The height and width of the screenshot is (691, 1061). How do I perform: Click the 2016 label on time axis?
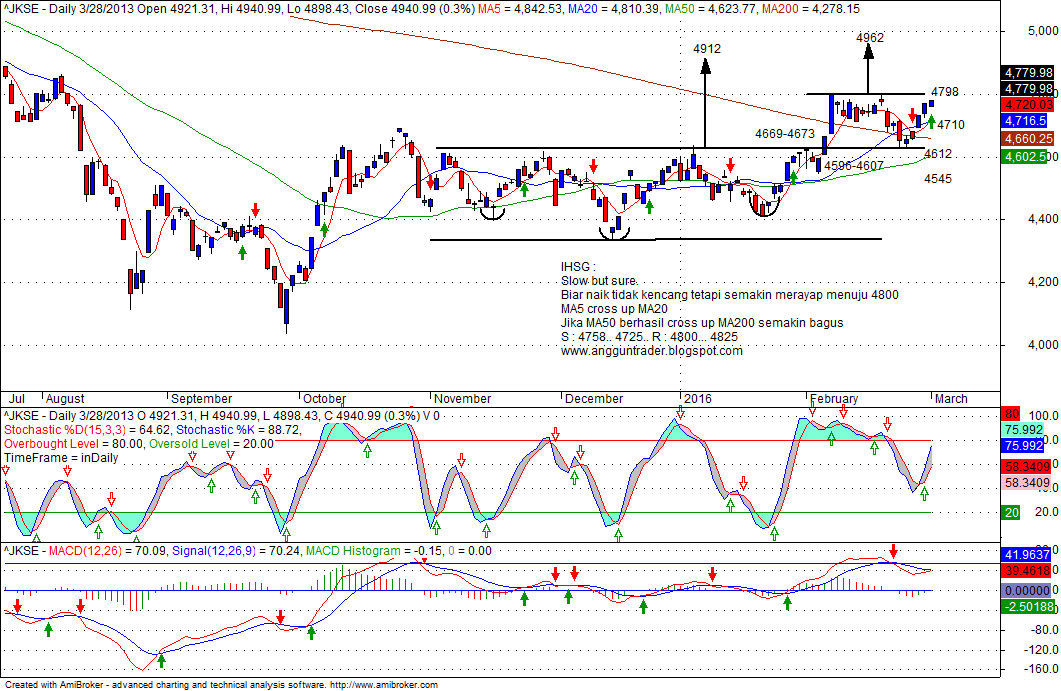coord(698,399)
